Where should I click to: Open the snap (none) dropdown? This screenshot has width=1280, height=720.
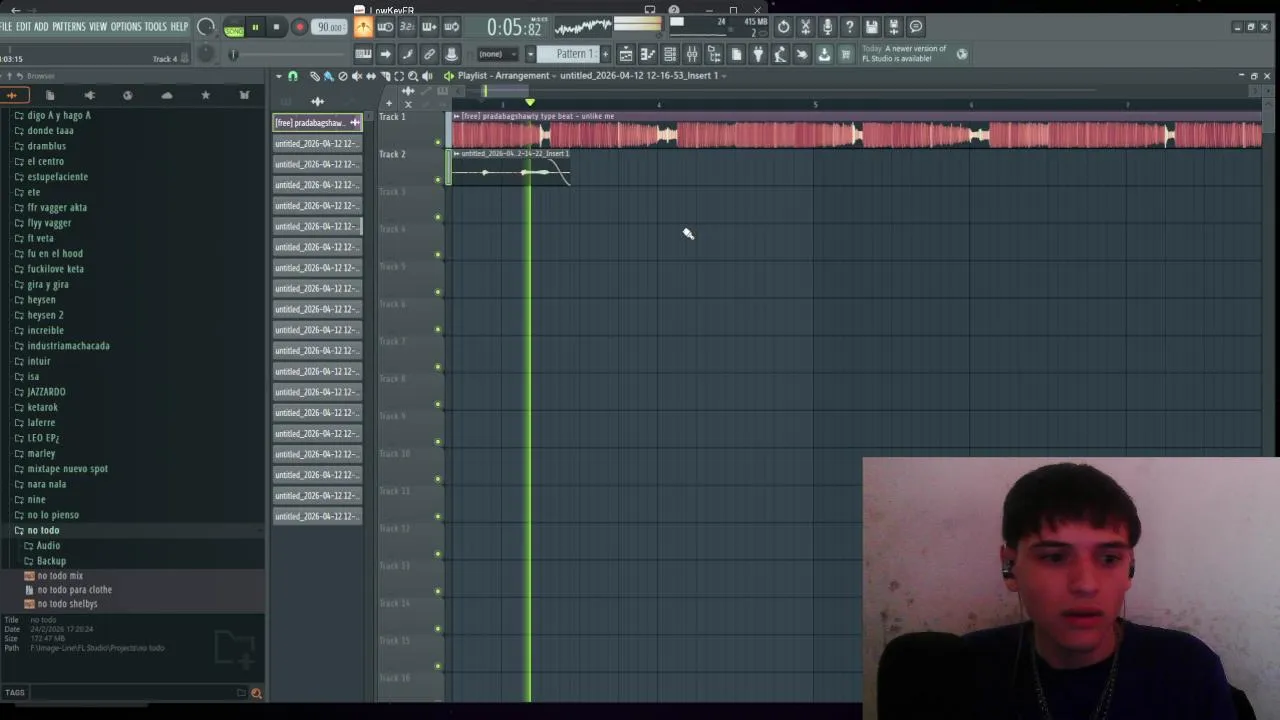click(497, 54)
